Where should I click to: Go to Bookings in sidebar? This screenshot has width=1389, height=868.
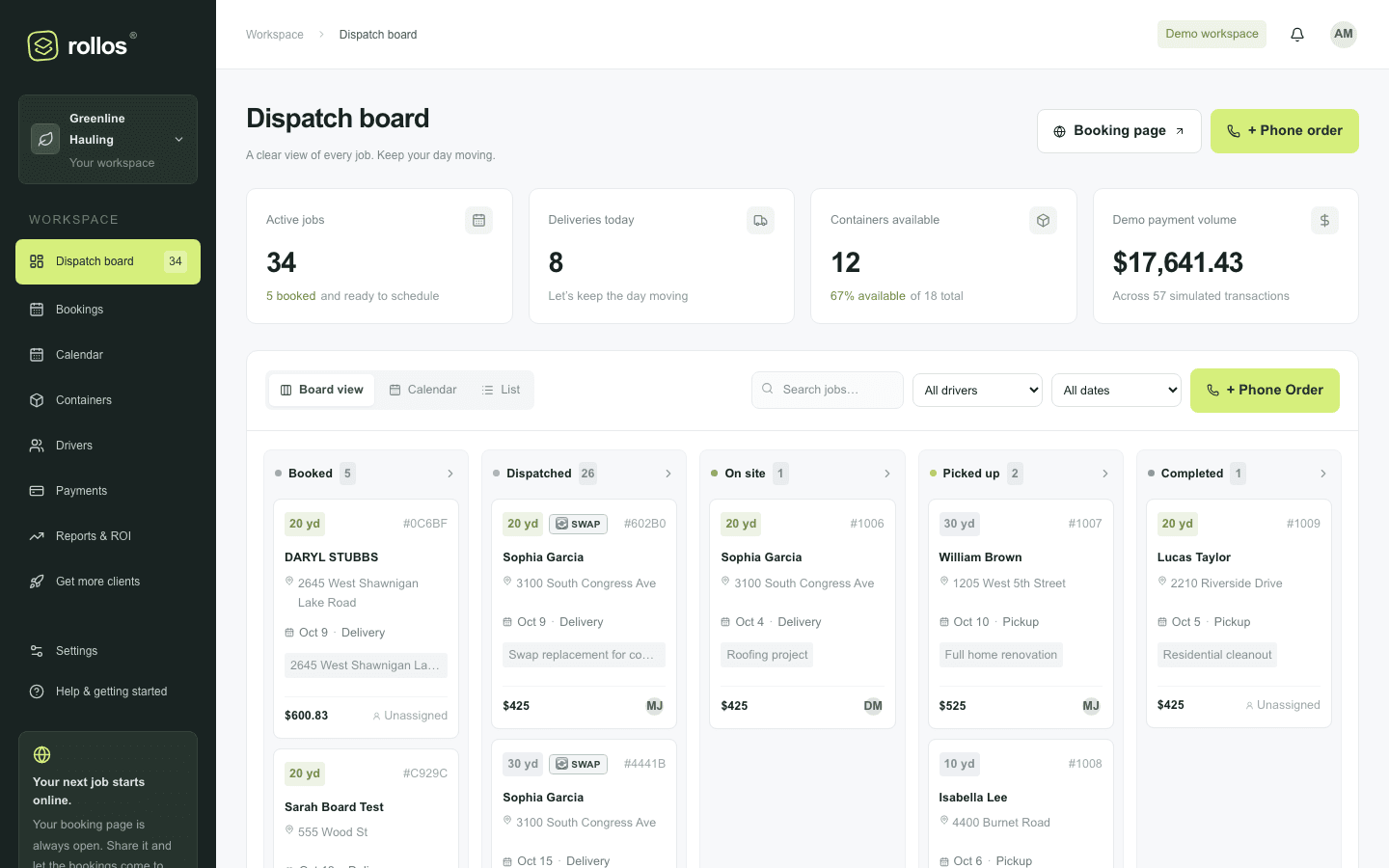(x=108, y=310)
